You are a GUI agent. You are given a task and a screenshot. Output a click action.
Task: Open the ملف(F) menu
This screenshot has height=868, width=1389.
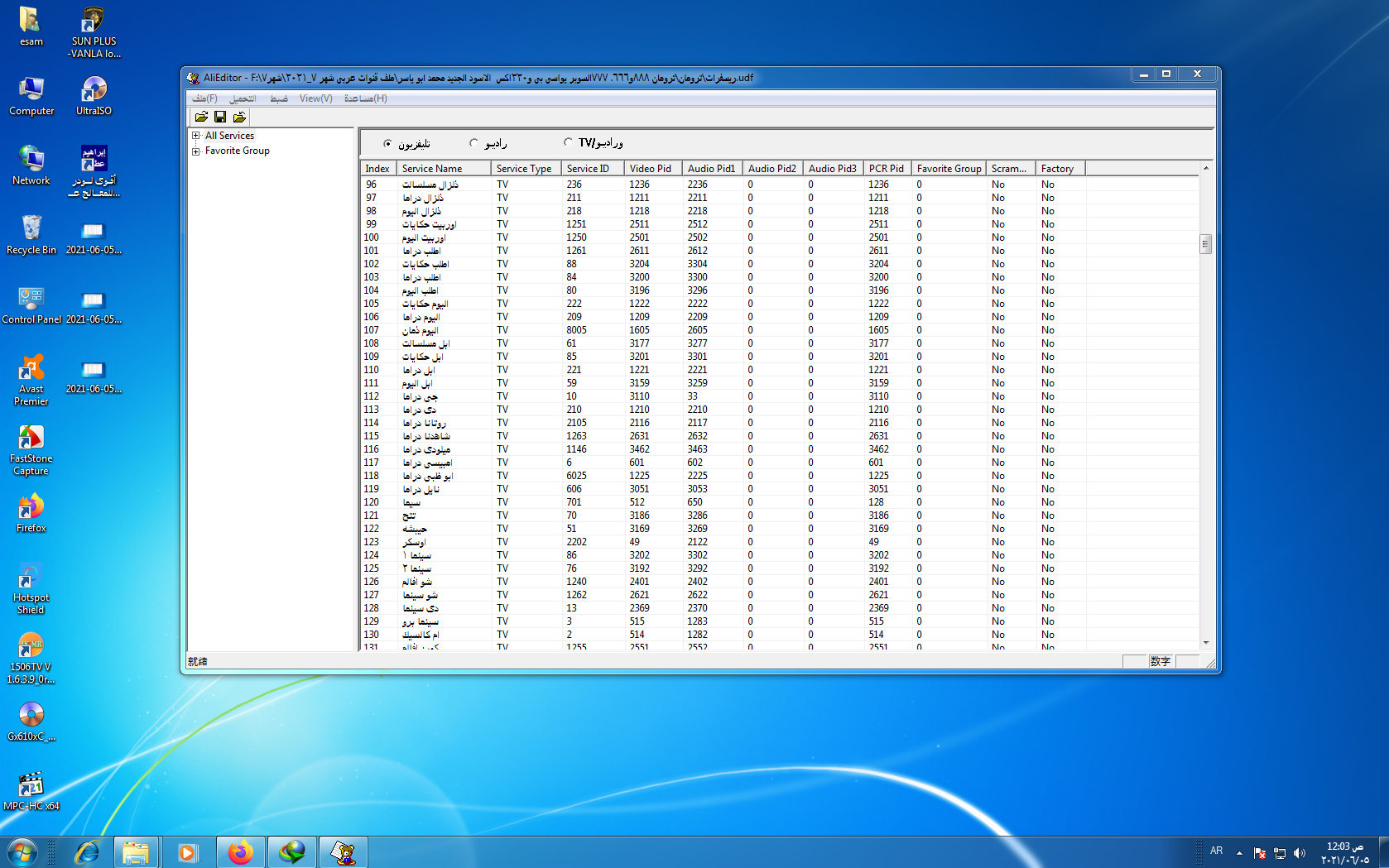(205, 98)
